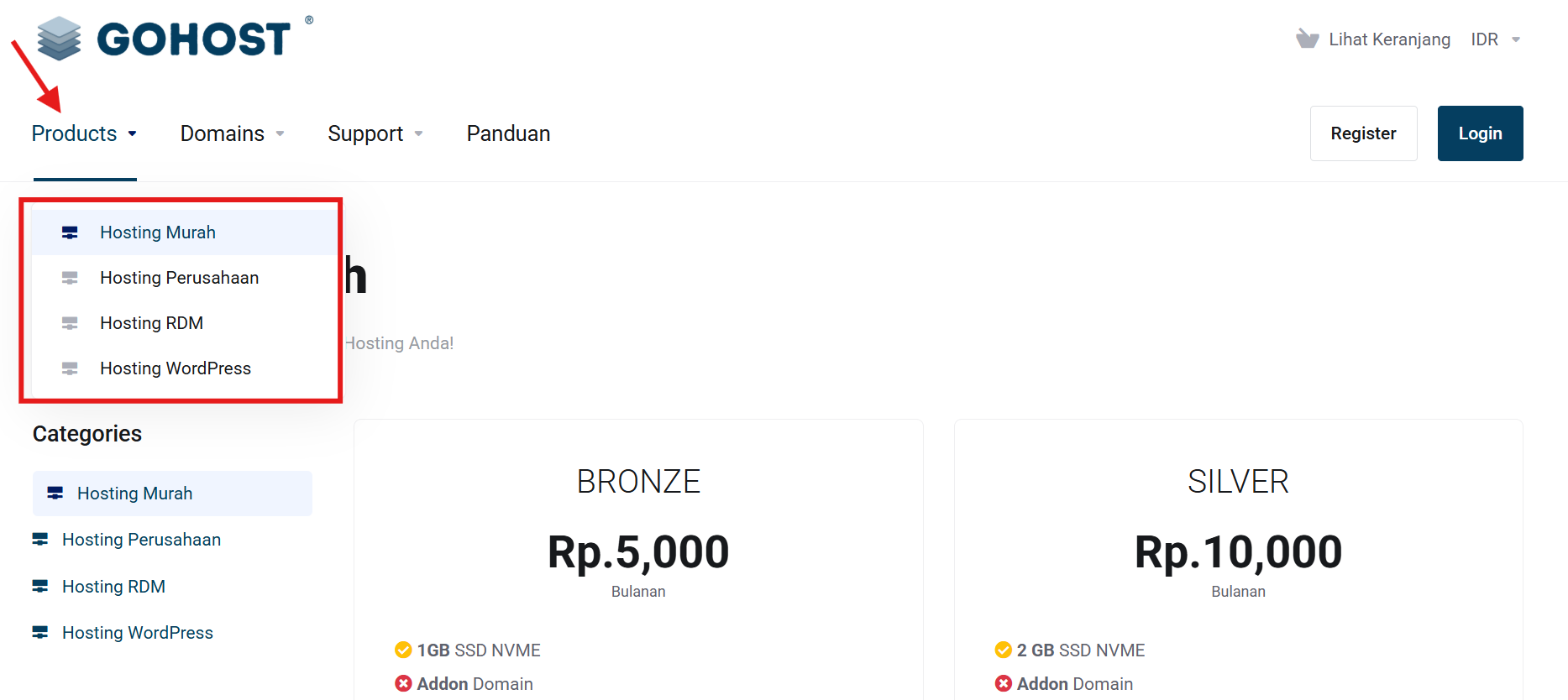Select Hosting Perusahaan from Products dropdown
1568x700 pixels.
point(179,278)
